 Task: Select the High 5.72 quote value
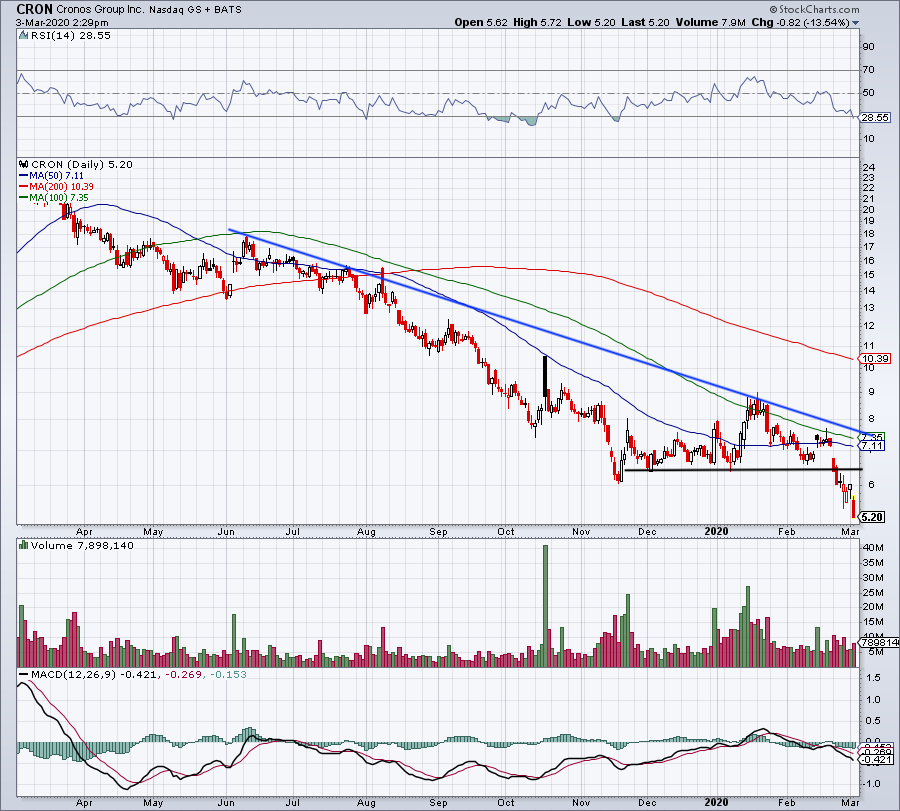coord(537,22)
